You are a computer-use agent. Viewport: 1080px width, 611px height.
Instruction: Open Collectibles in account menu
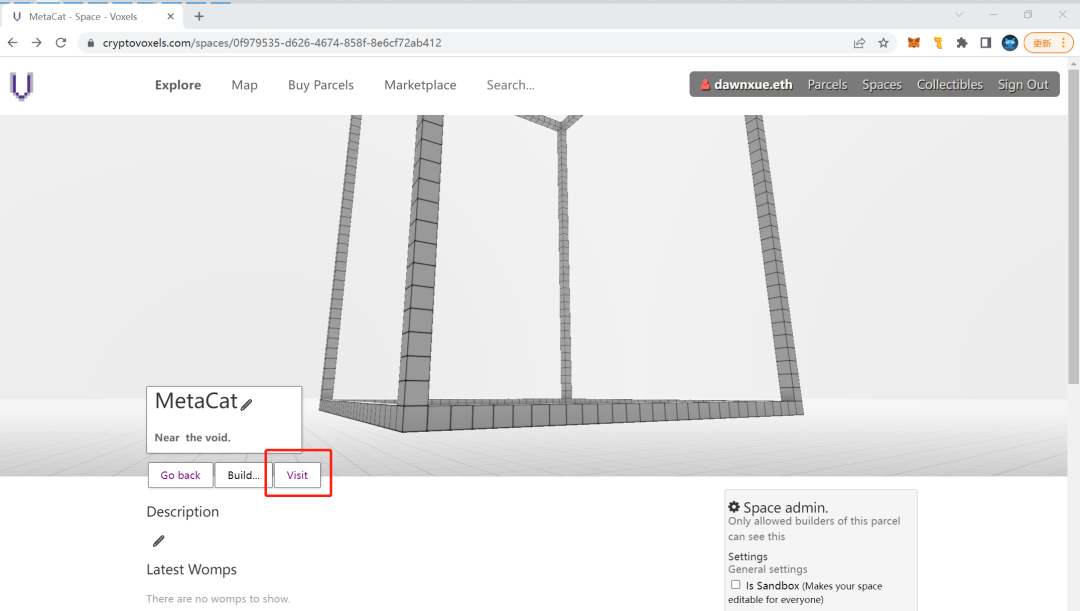pos(949,85)
